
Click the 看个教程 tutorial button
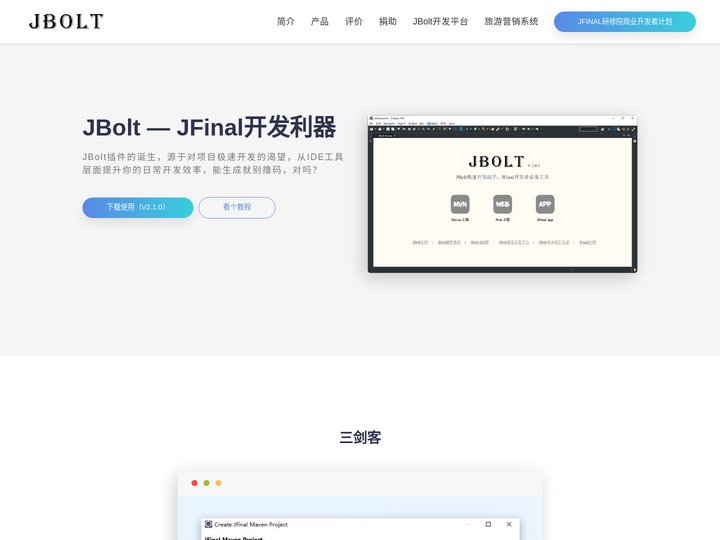coord(237,208)
